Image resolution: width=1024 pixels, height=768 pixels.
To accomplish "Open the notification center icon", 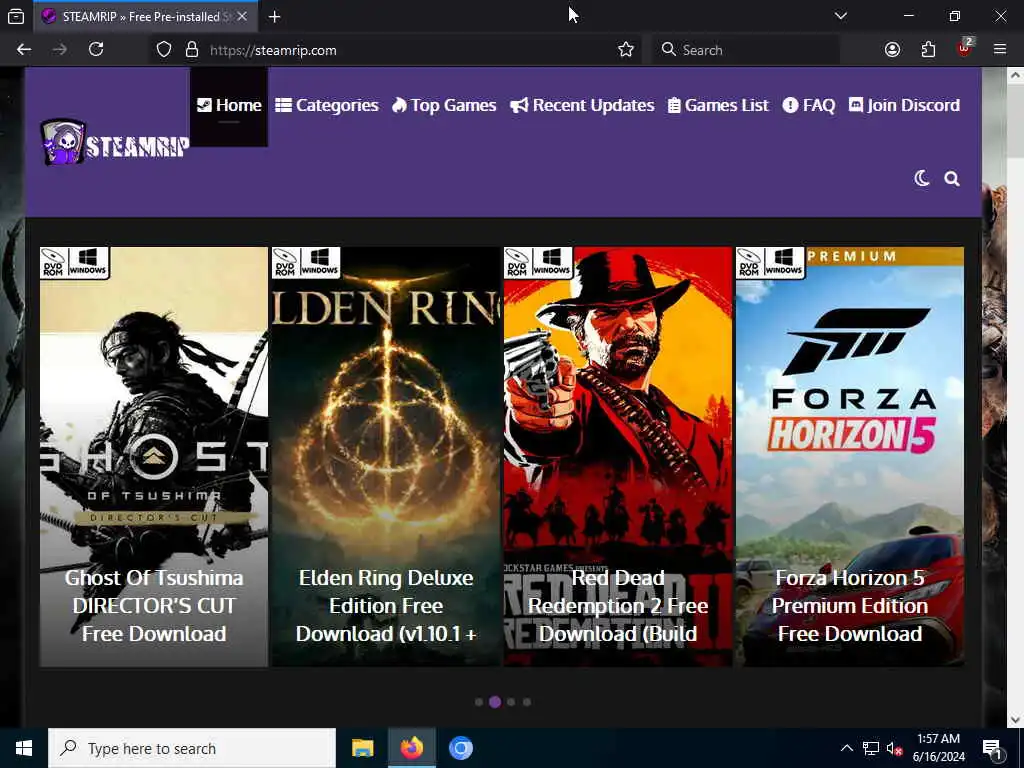I will point(993,748).
